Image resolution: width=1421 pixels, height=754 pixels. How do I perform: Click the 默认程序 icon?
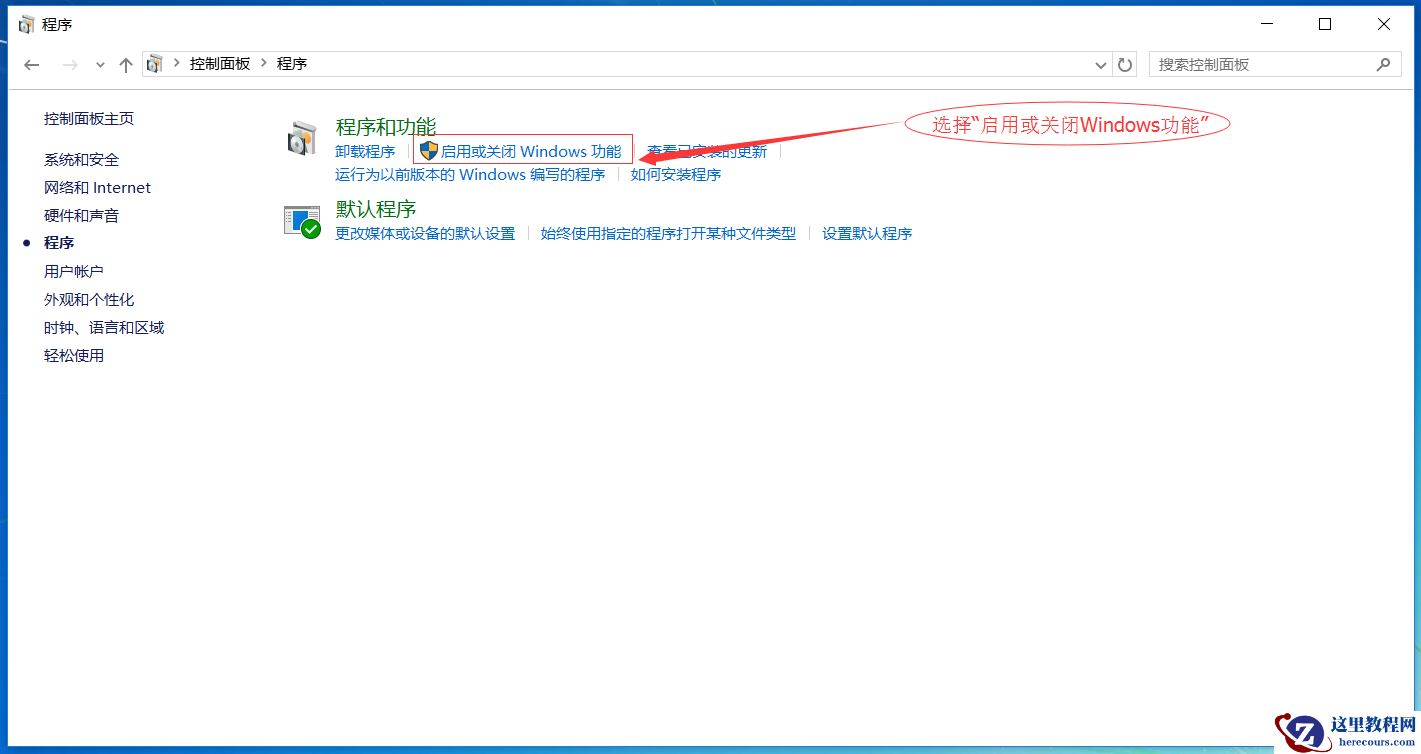coord(302,221)
